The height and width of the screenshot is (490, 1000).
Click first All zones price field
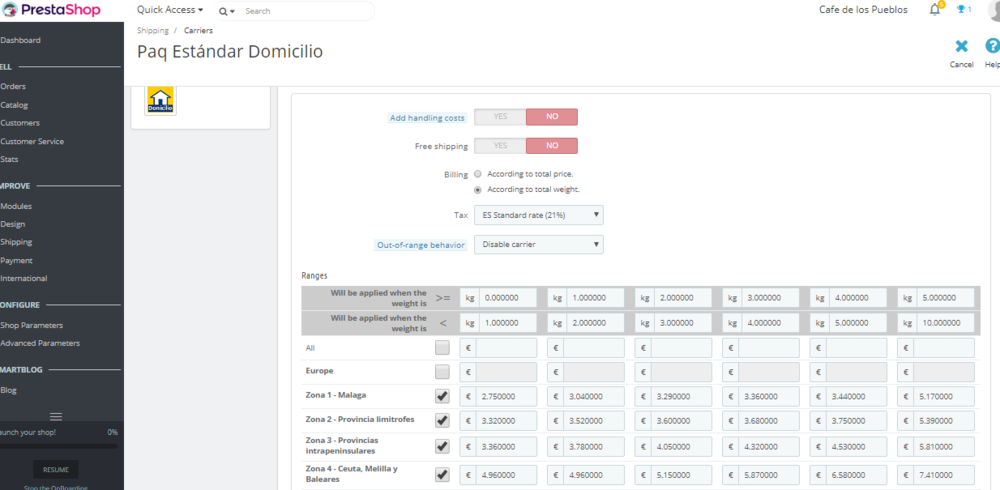coord(506,348)
